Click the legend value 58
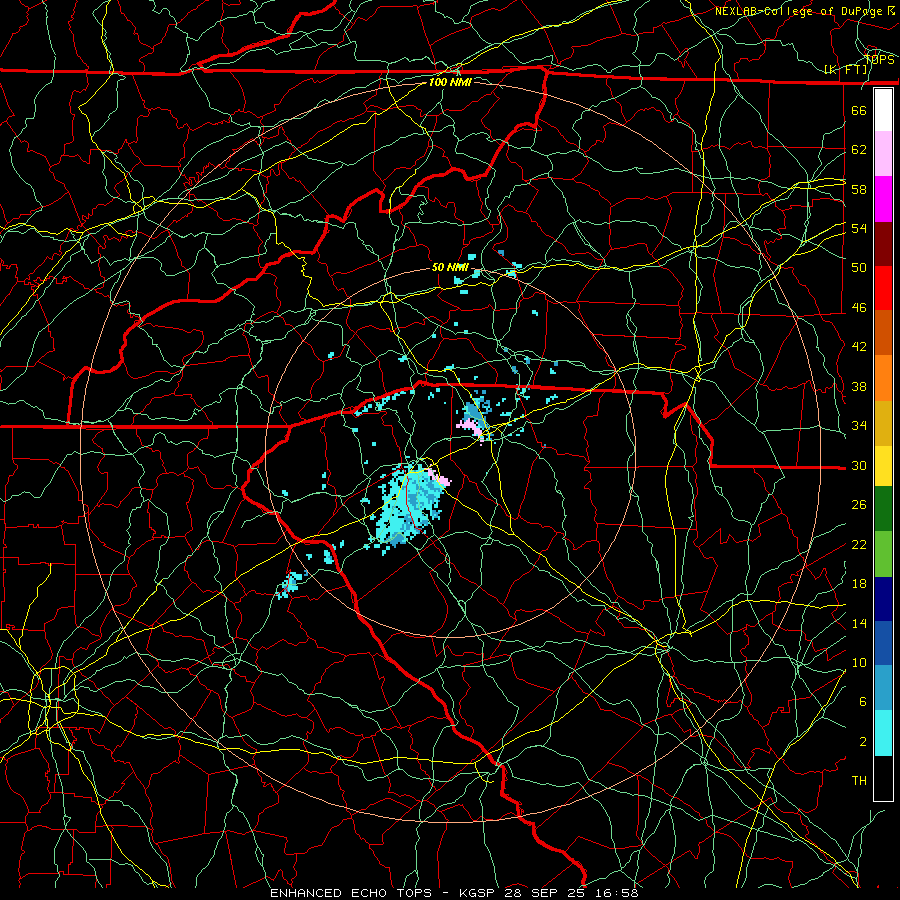 pos(859,189)
